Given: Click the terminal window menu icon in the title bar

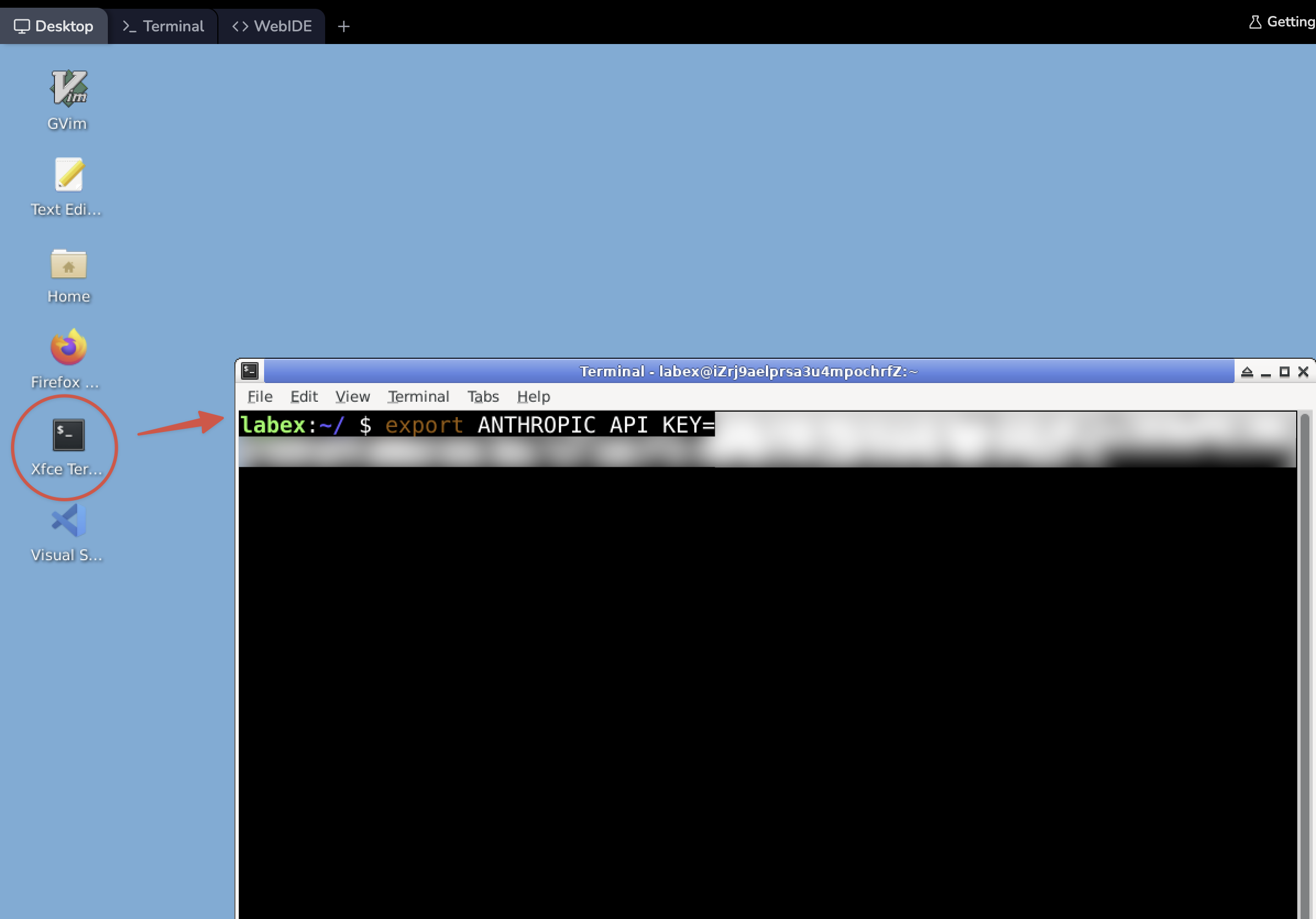Looking at the screenshot, I should tap(250, 371).
